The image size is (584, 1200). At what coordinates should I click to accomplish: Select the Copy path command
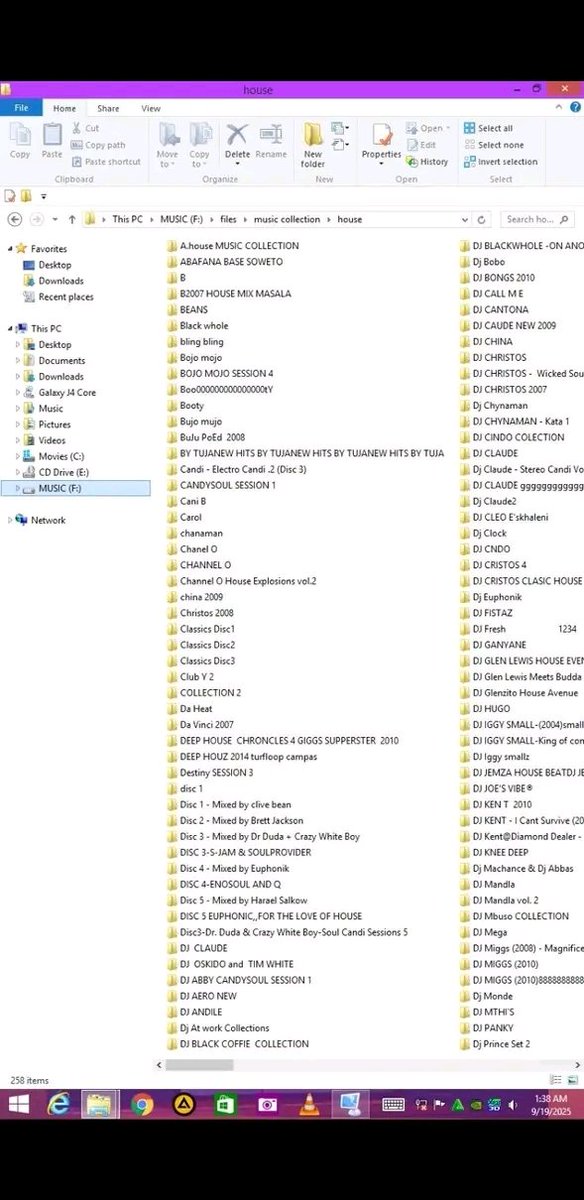point(97,145)
